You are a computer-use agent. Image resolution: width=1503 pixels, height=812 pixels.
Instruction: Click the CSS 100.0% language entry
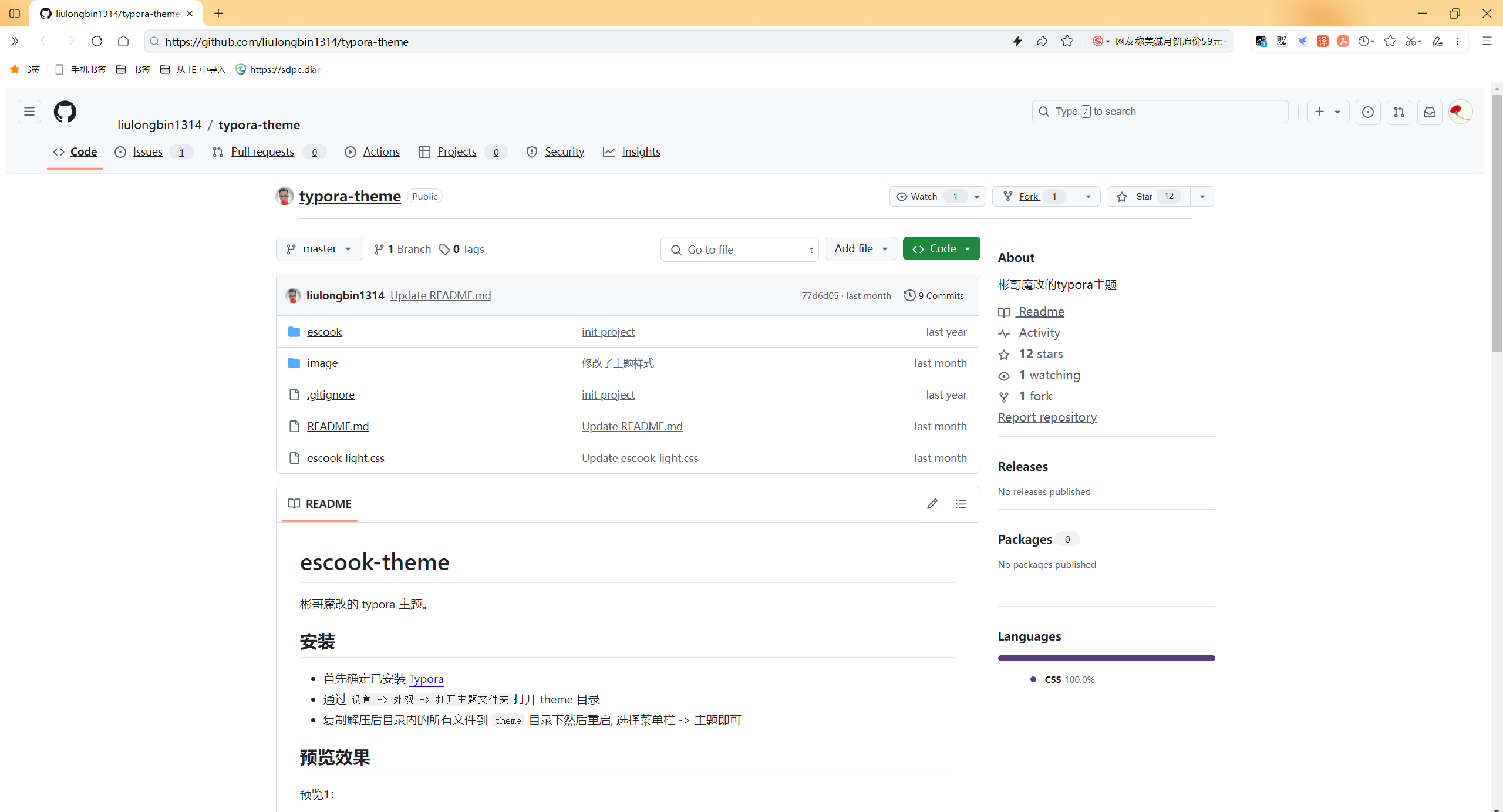pos(1063,679)
